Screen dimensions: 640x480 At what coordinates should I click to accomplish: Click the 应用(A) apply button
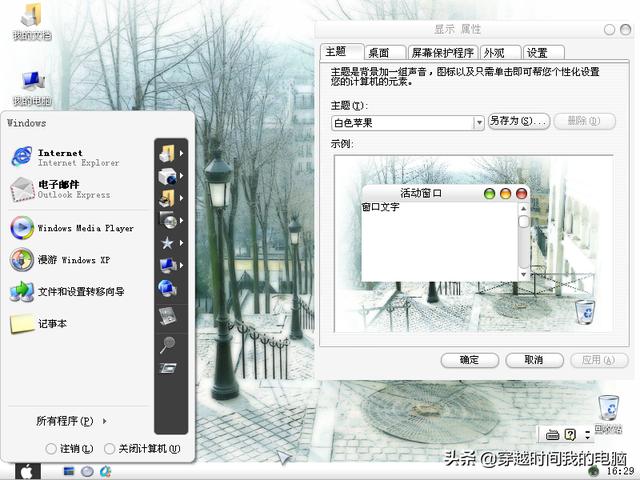click(x=599, y=360)
